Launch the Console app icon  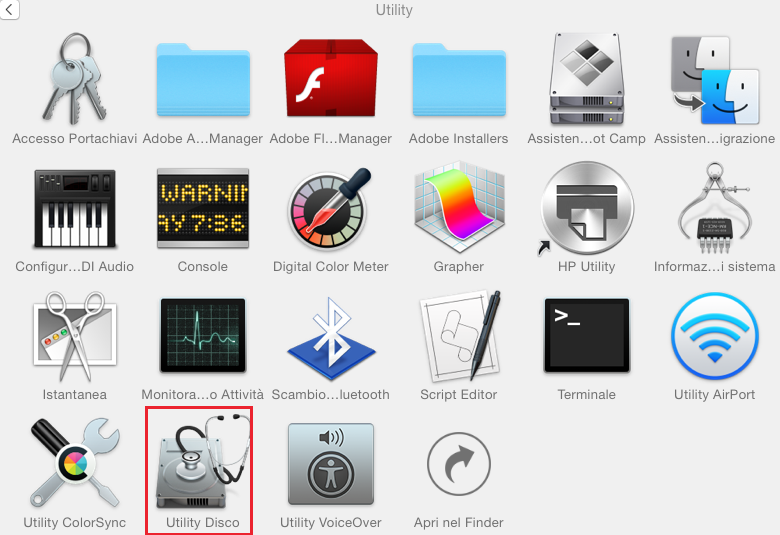[x=203, y=208]
